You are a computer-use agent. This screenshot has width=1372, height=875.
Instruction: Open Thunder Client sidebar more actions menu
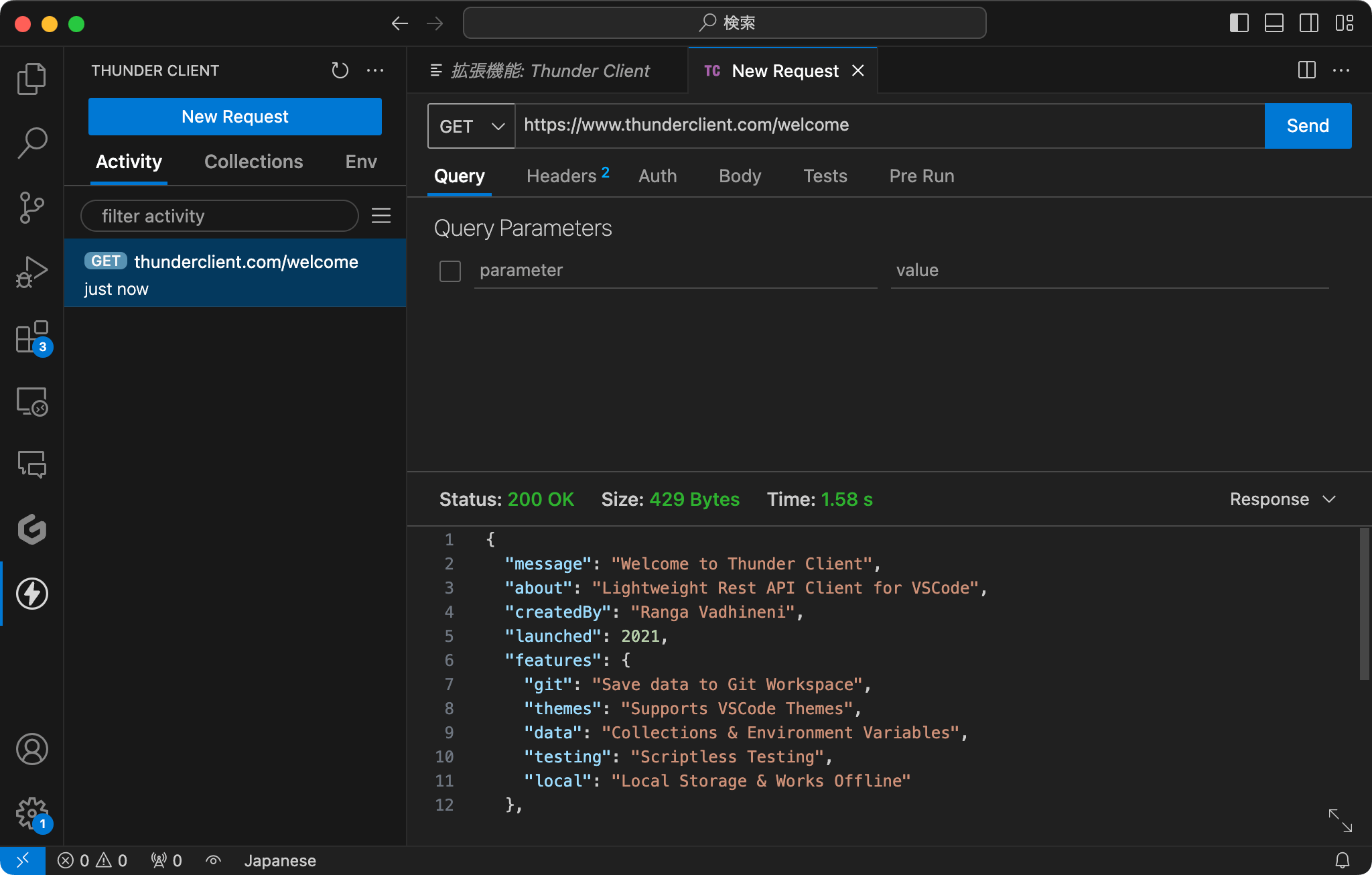[375, 70]
